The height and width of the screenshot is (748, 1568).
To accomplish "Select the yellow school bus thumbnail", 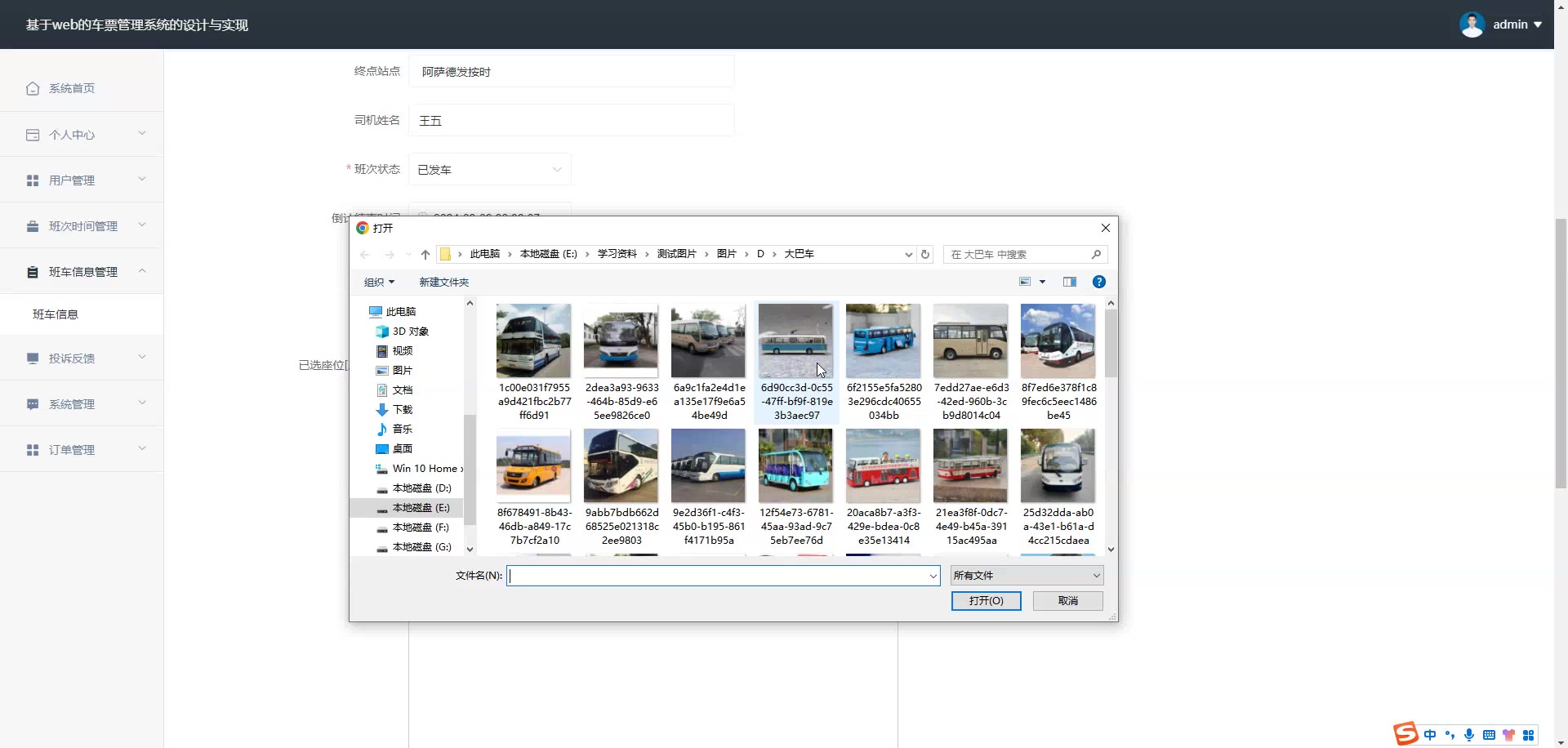I will (533, 465).
